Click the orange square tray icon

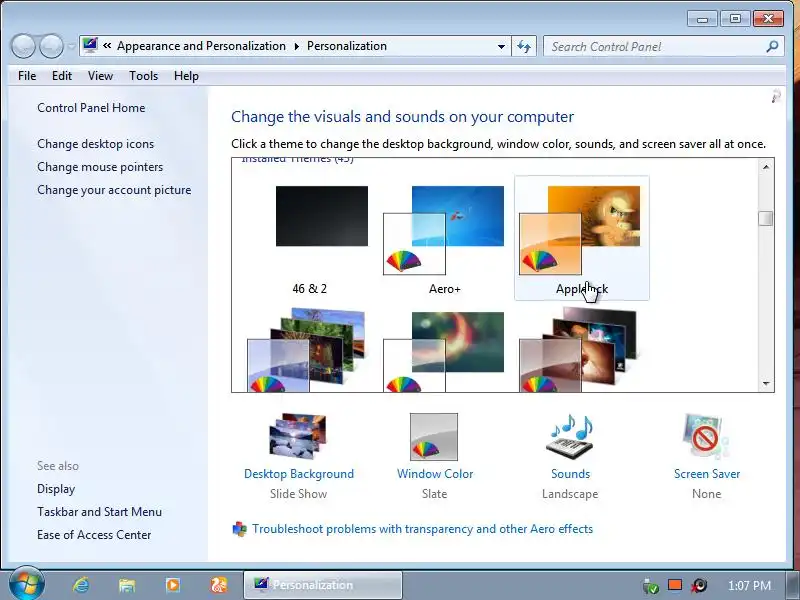click(675, 585)
